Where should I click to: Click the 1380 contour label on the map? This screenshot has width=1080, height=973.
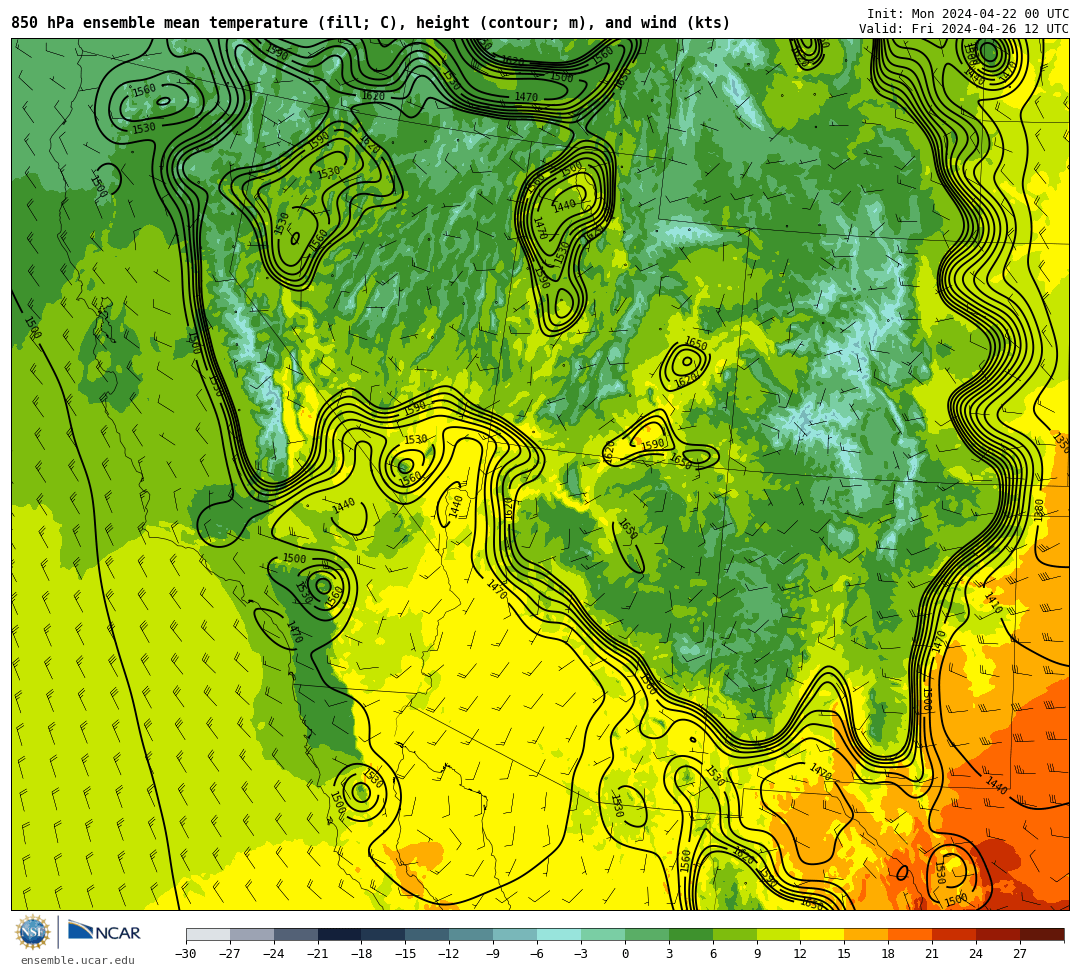(x=1039, y=511)
